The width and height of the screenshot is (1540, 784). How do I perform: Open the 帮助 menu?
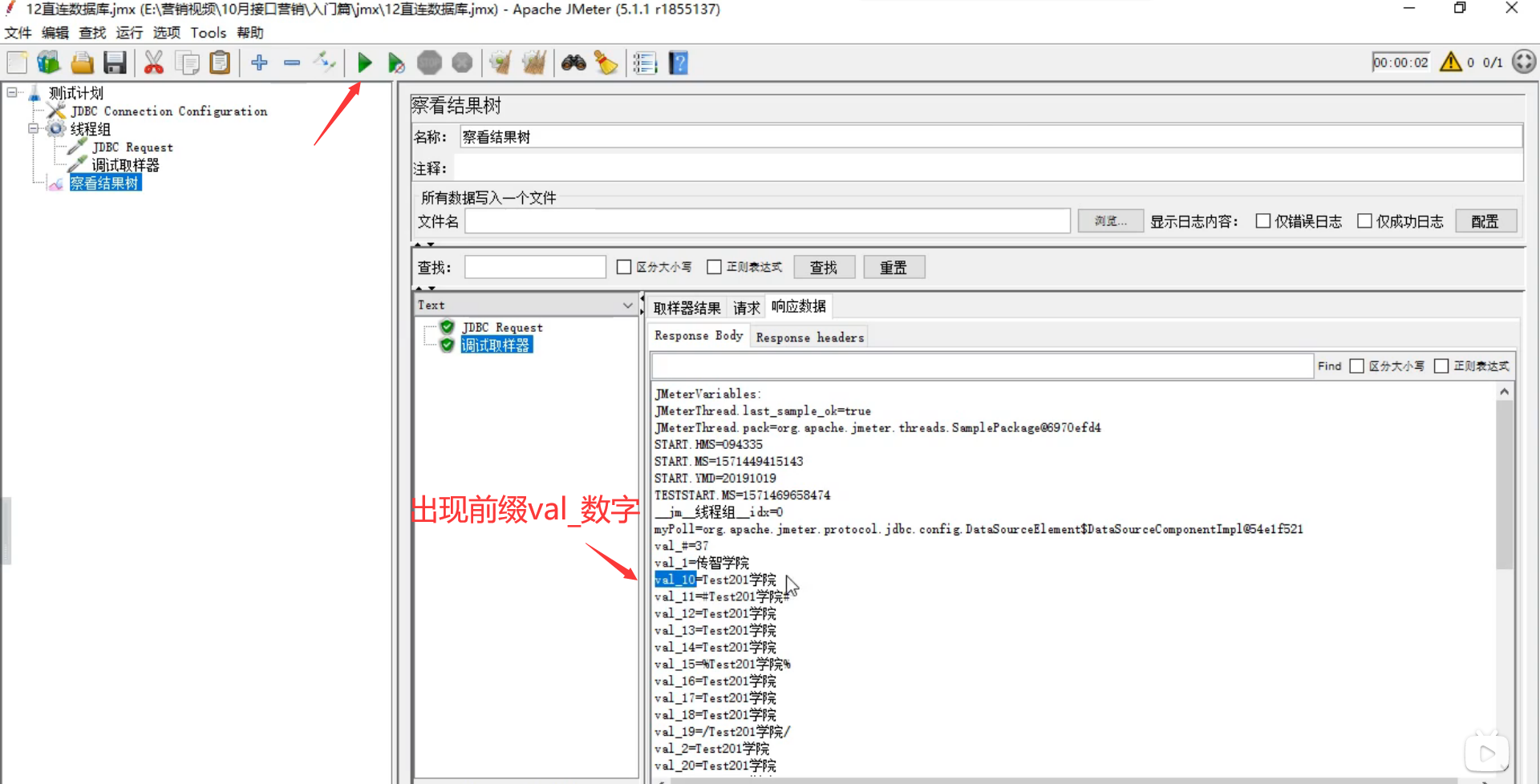250,33
